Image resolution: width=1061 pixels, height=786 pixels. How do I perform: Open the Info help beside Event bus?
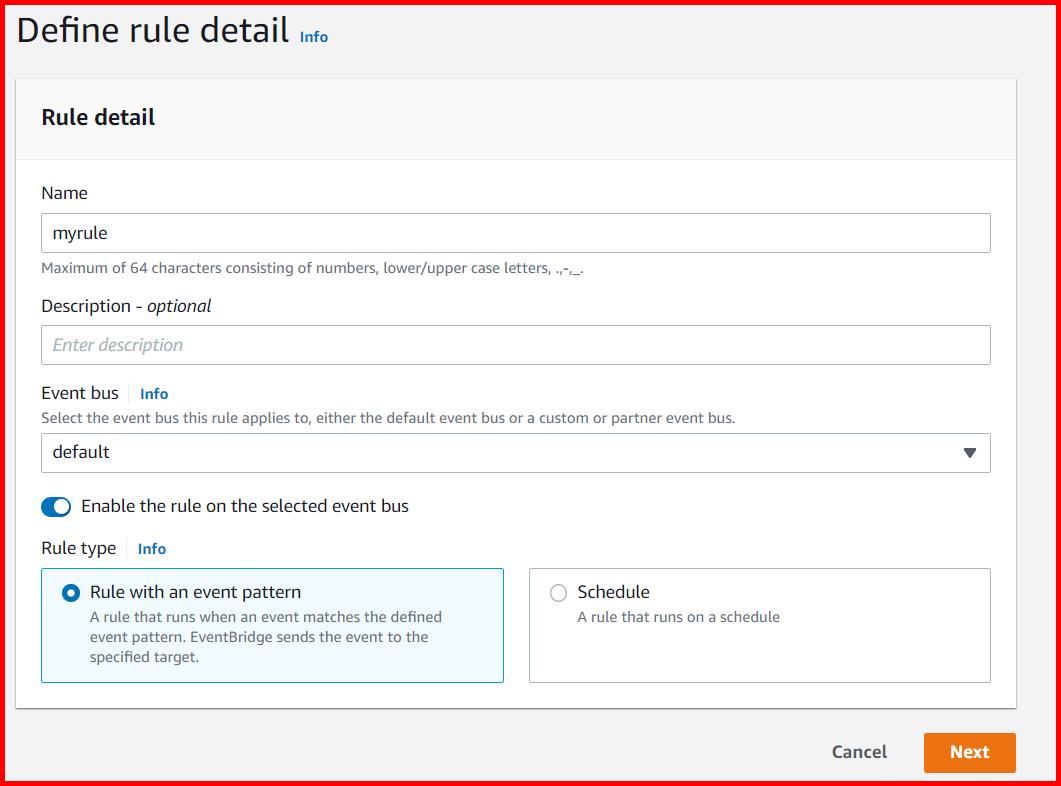tap(153, 394)
